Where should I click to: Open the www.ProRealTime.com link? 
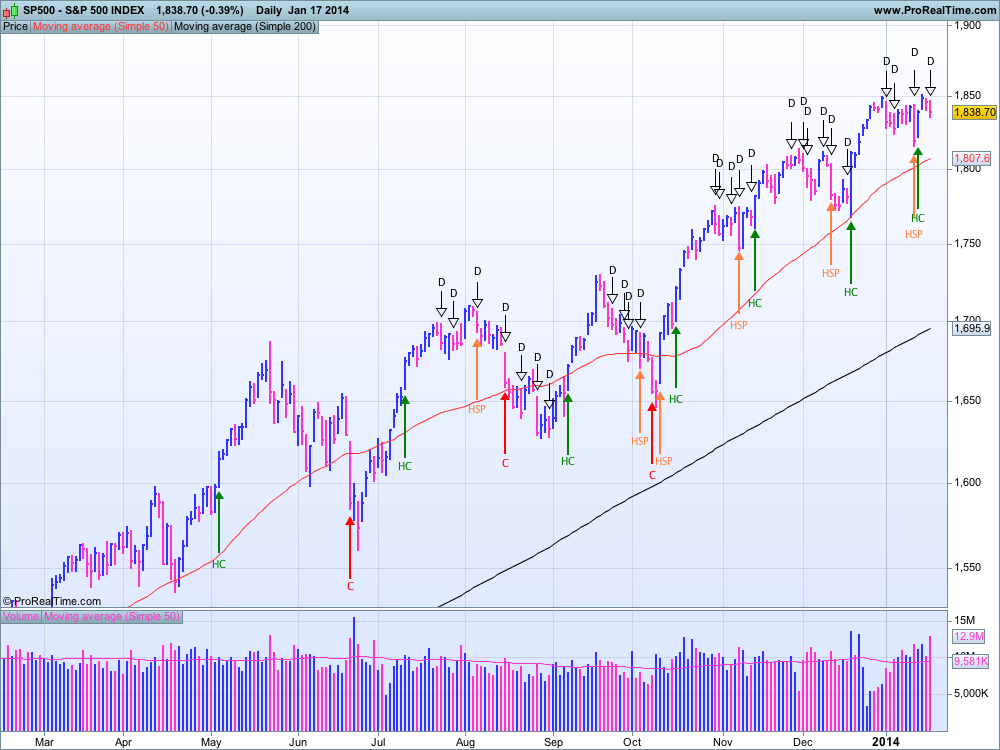(934, 10)
